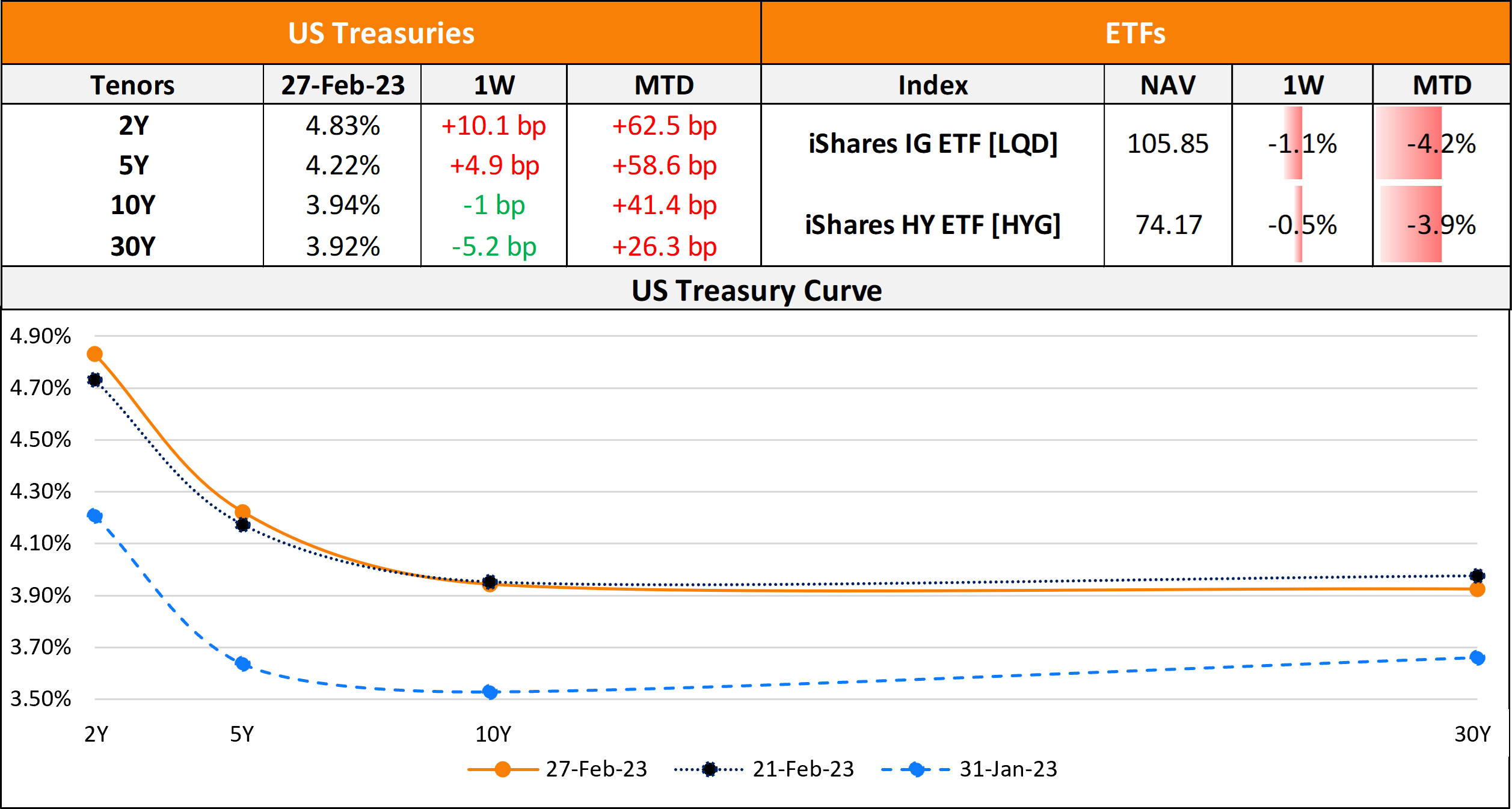Click the orange 30Y data point
Image resolution: width=1512 pixels, height=809 pixels.
coord(1477,589)
